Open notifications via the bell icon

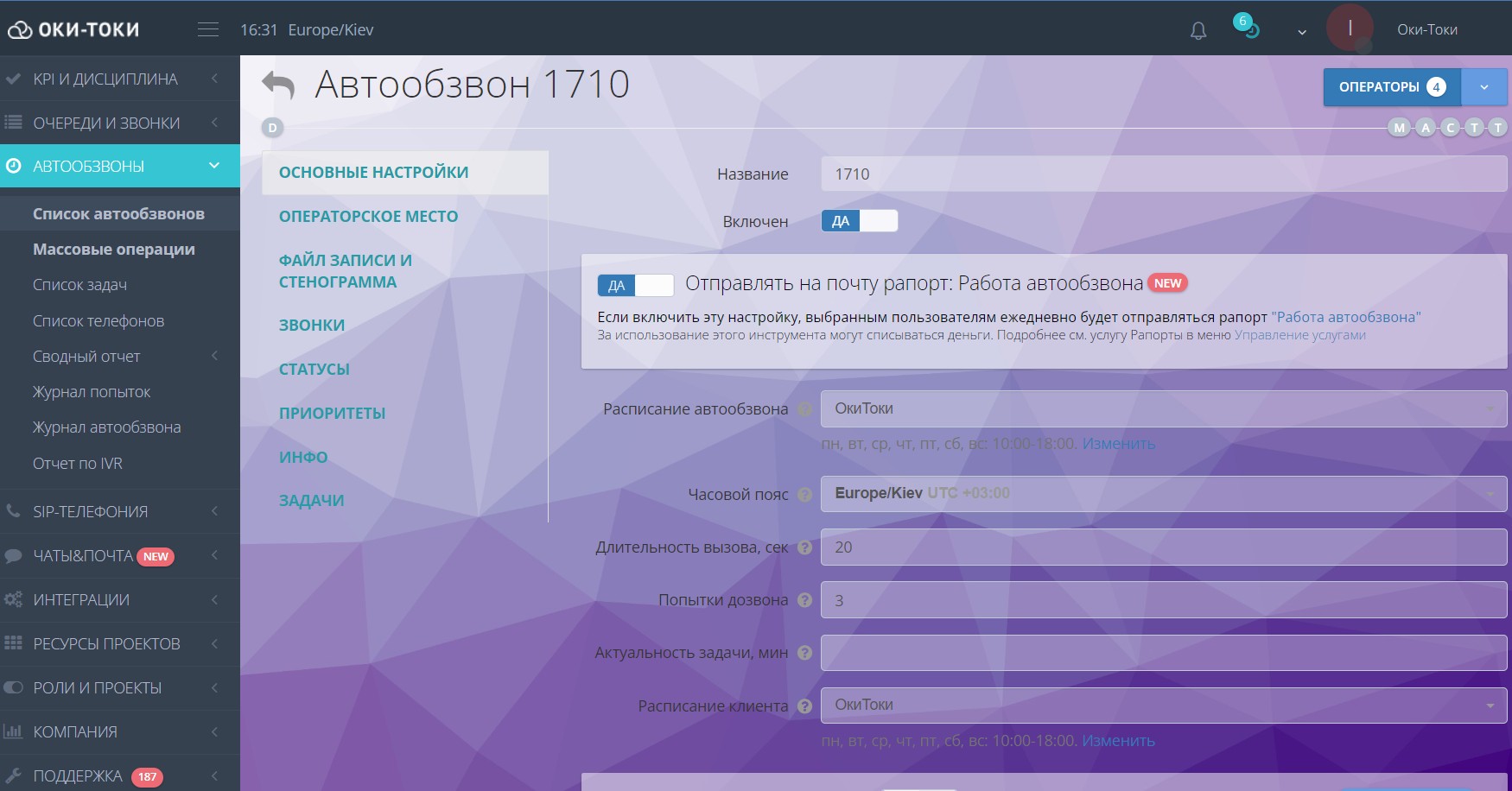1198,29
